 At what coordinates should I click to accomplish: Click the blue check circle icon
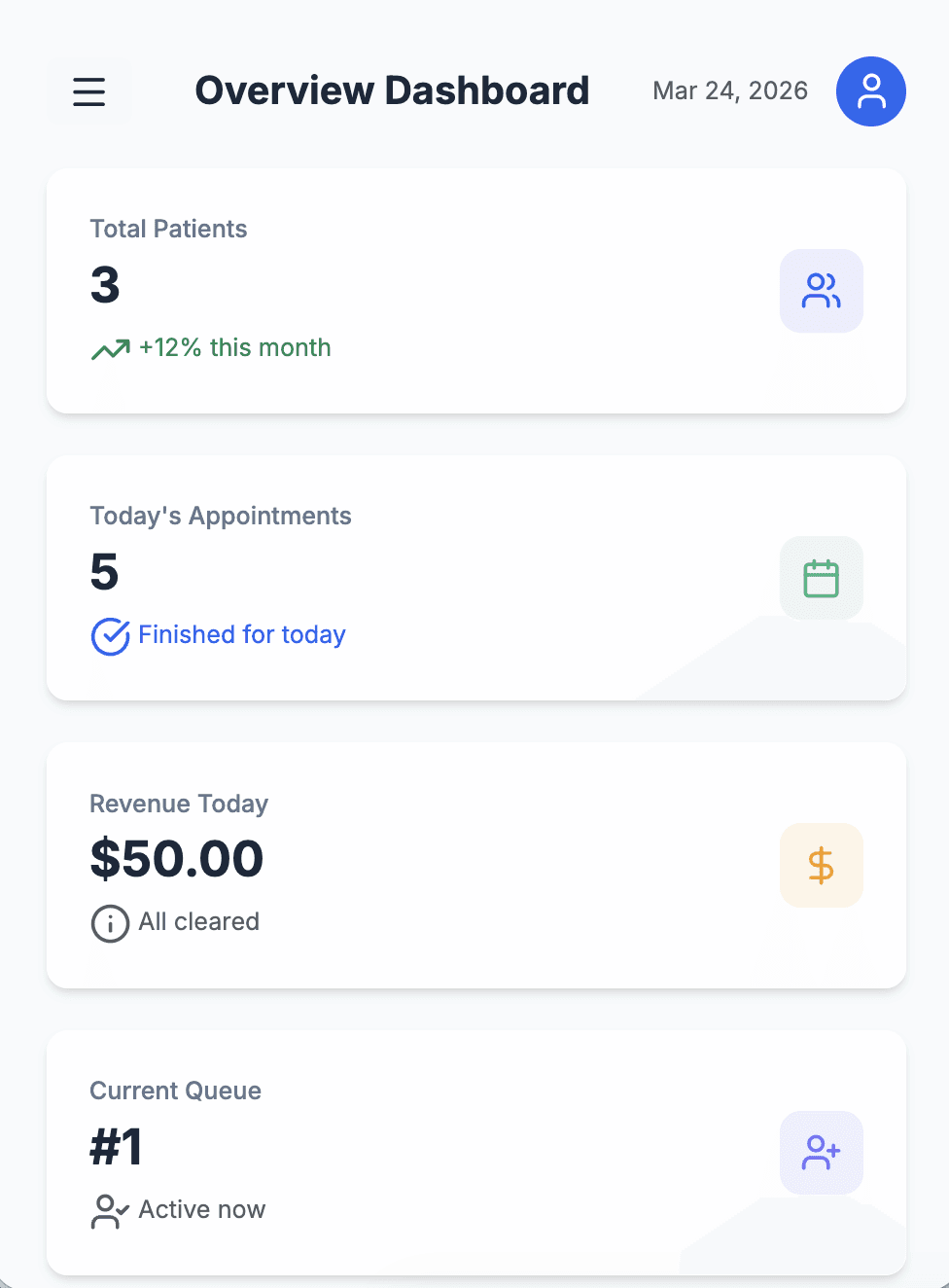(111, 636)
